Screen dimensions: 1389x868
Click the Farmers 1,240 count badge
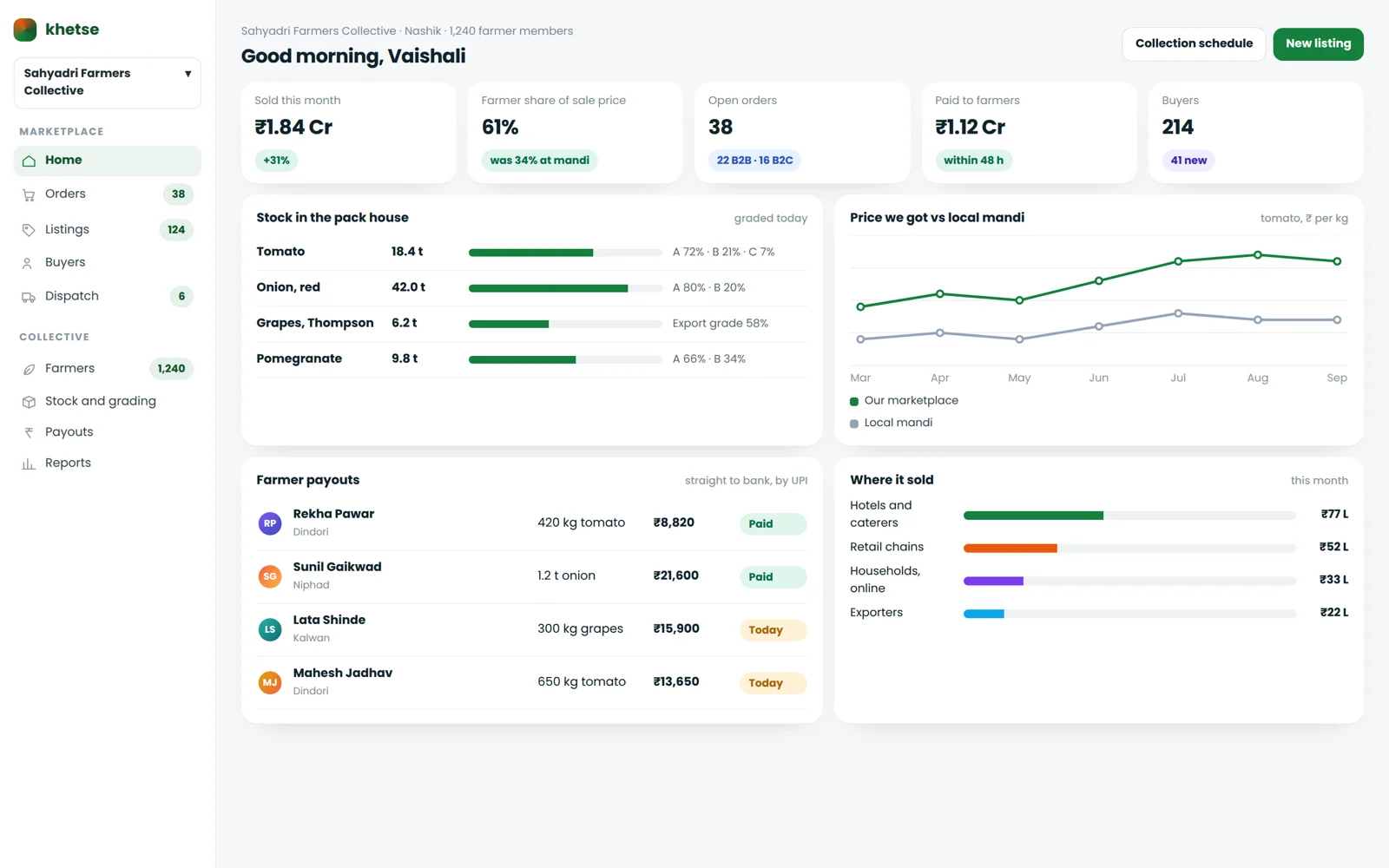point(171,369)
